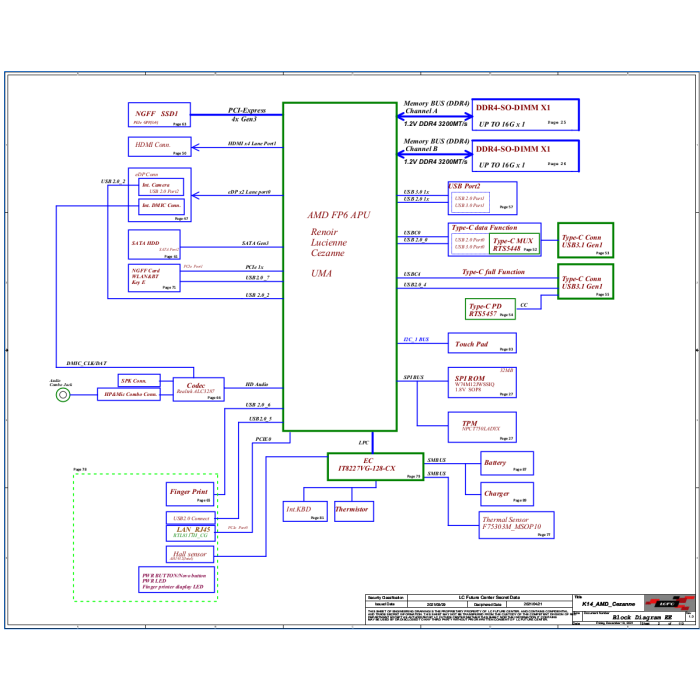This screenshot has height=700, width=700.
Task: Select the NGFF Card WLAN&BT block
Action: 154,278
